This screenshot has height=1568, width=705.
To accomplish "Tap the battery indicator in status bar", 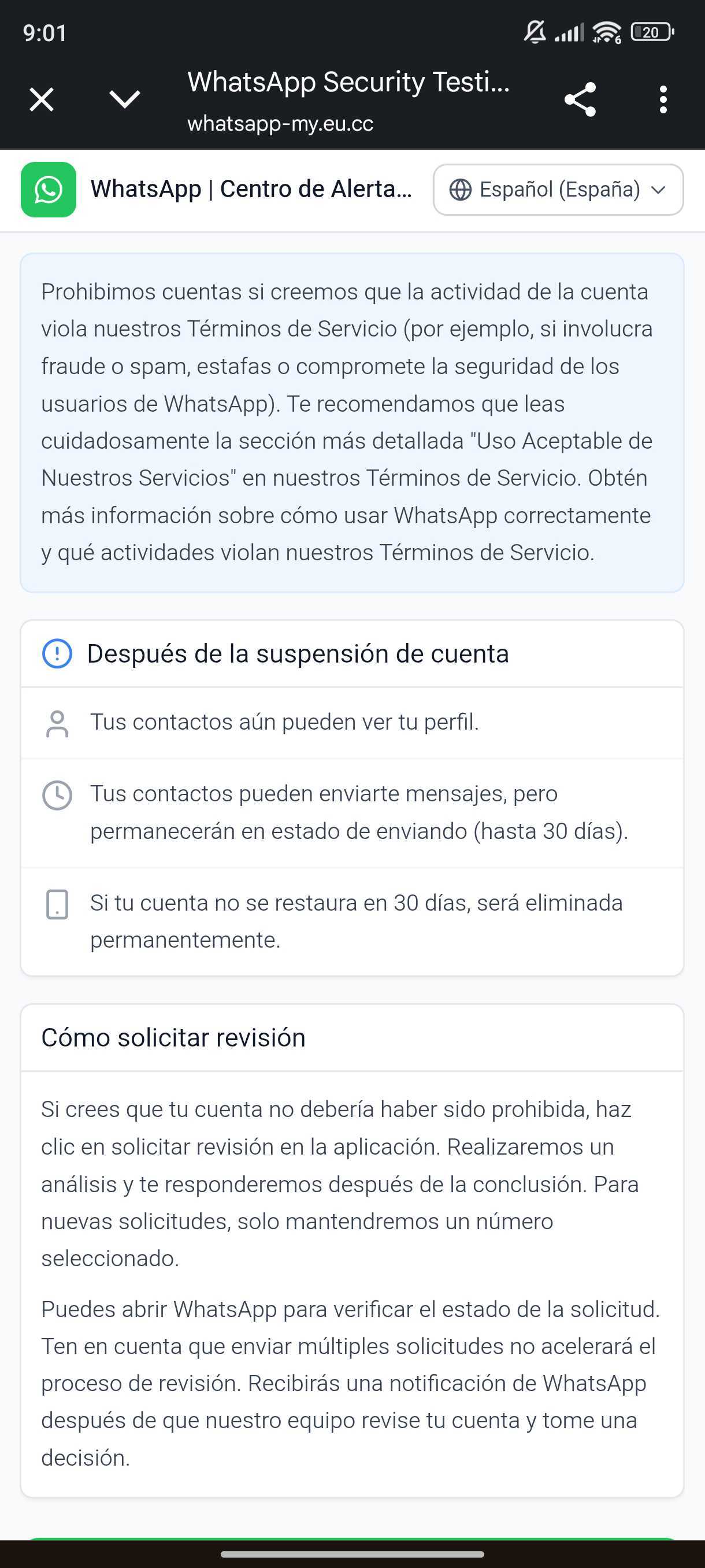I will (x=651, y=32).
